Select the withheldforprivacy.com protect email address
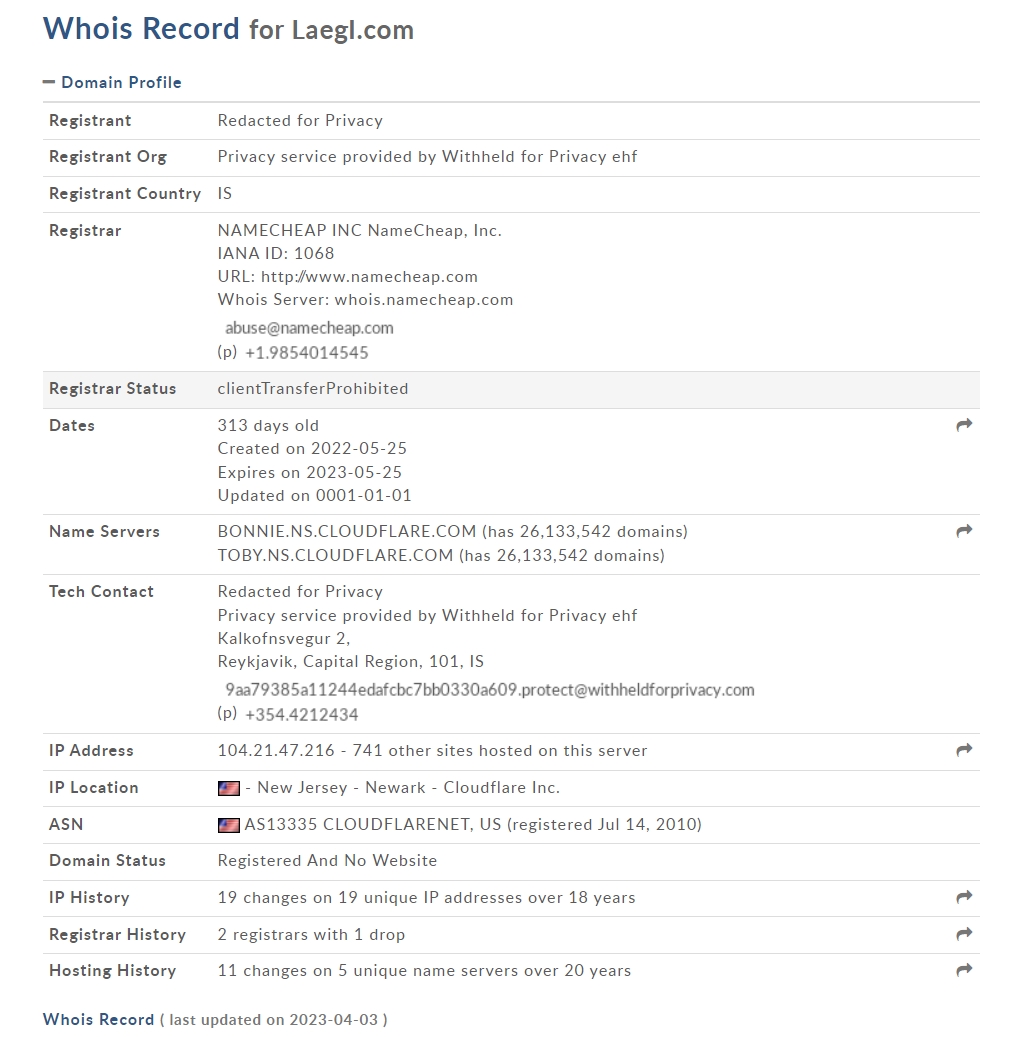Screen dimensions: 1011x1037 (489, 690)
